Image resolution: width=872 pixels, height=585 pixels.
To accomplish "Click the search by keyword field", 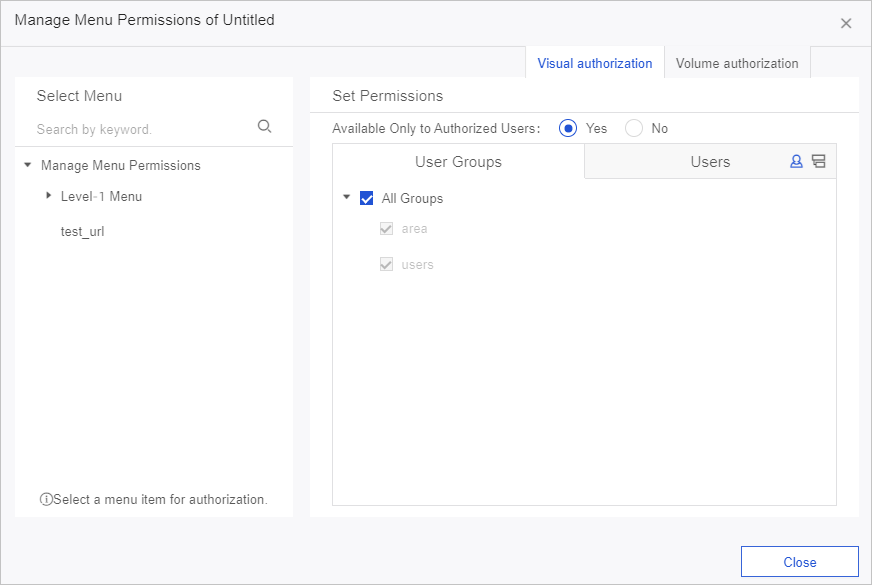I will coord(130,128).
